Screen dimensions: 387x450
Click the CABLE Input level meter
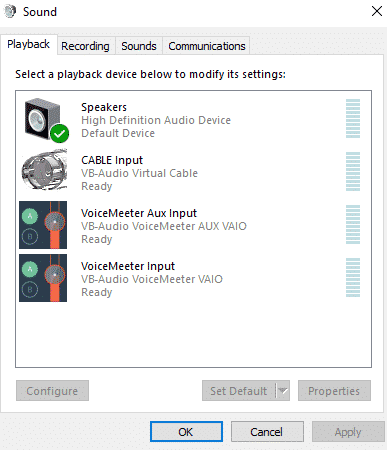coord(353,171)
